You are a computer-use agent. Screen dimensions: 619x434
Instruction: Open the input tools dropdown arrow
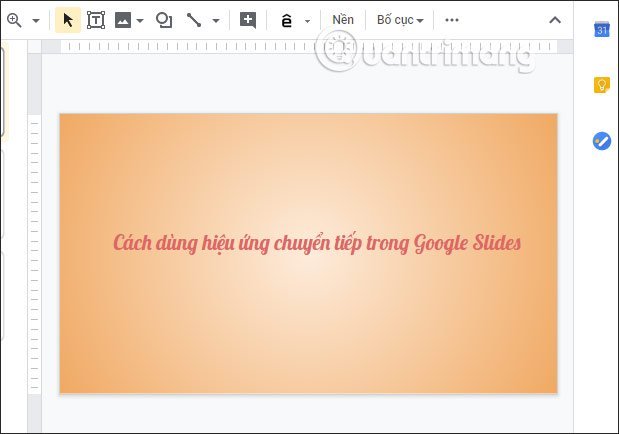[307, 20]
